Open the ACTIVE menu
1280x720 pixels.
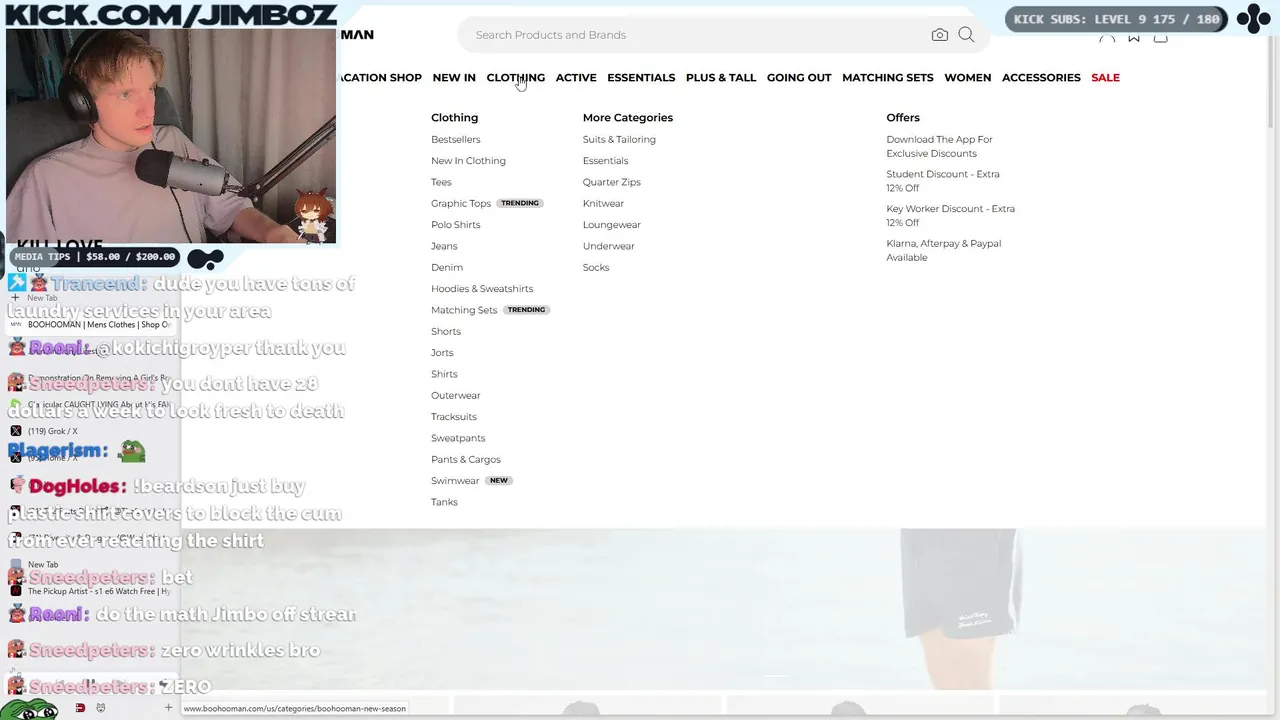coord(576,77)
